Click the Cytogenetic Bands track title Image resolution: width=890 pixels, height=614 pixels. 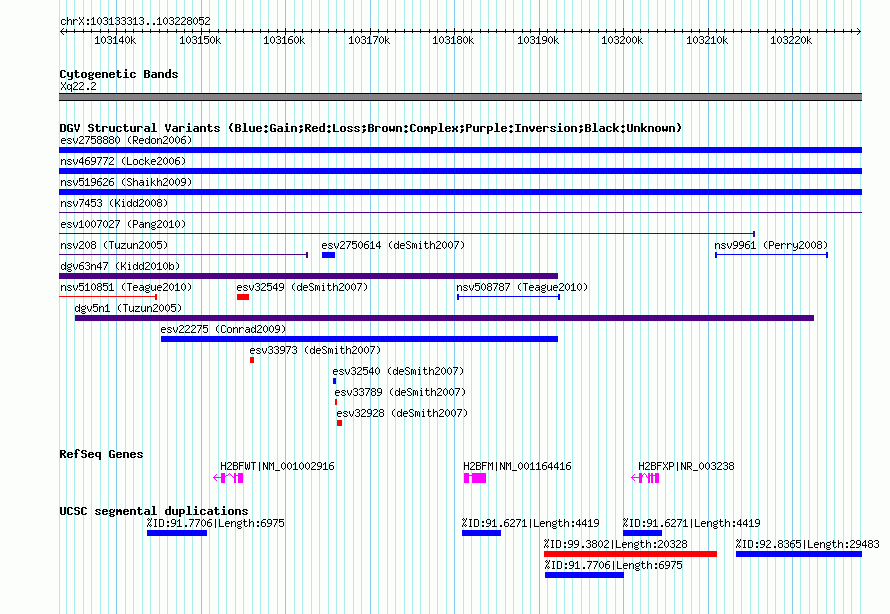tap(119, 74)
